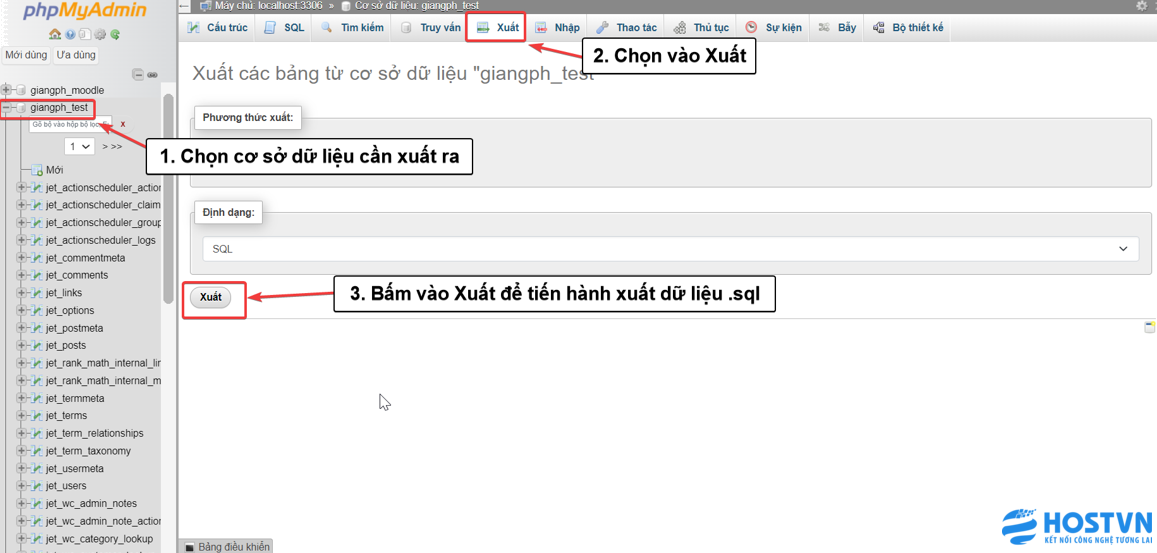This screenshot has width=1157, height=553.
Task: Click the gears icon of Thủ tục
Action: [680, 28]
